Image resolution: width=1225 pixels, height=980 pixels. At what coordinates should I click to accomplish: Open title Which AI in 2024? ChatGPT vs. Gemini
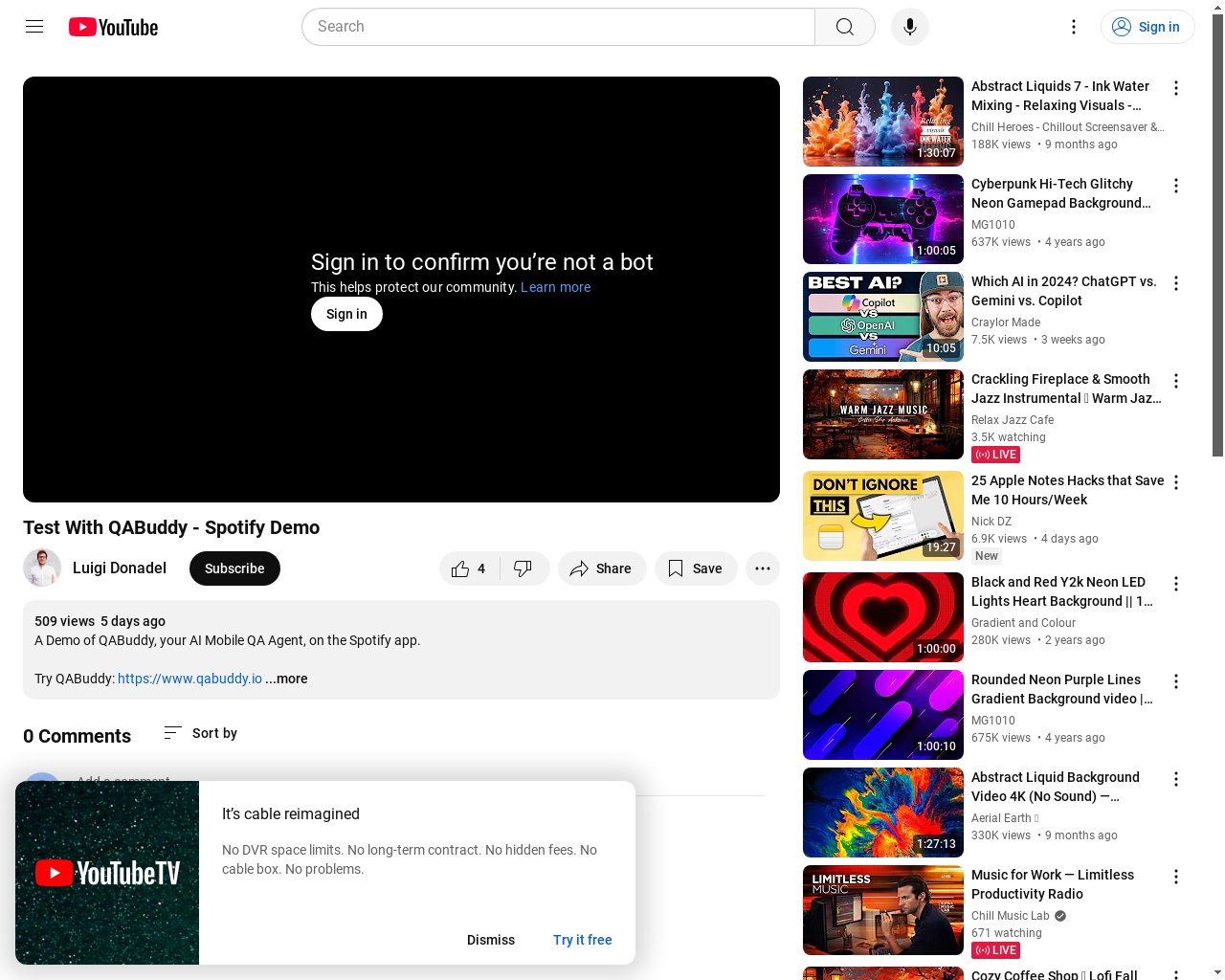(x=1064, y=291)
